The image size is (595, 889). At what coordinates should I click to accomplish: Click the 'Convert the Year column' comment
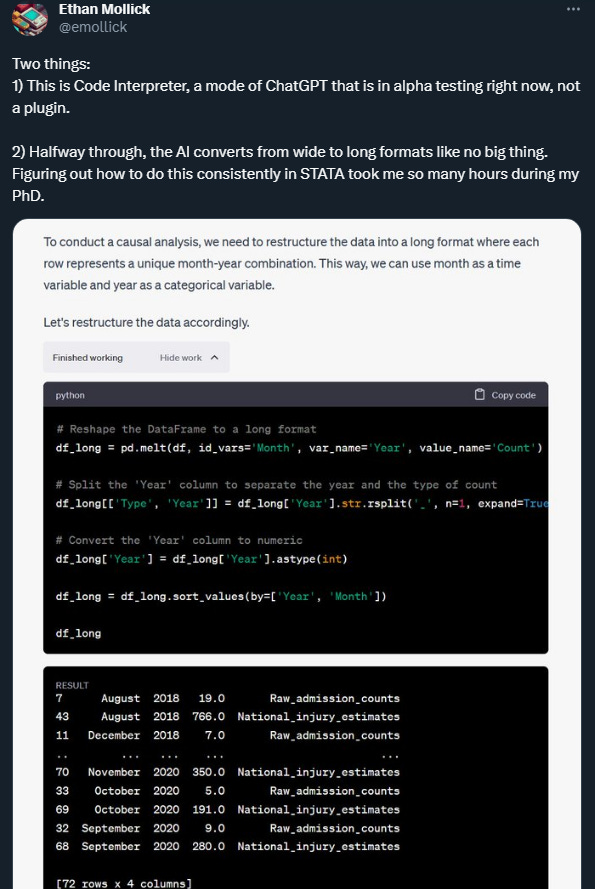pyautogui.click(x=179, y=540)
